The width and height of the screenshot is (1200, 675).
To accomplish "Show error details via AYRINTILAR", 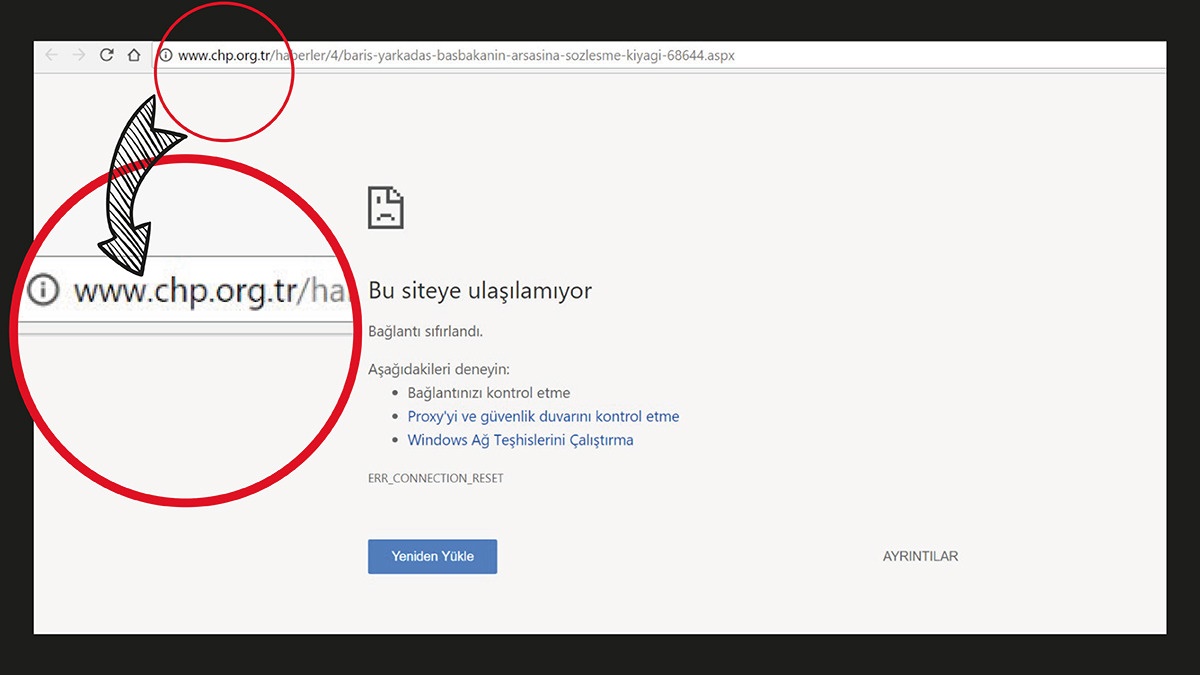I will pos(920,556).
